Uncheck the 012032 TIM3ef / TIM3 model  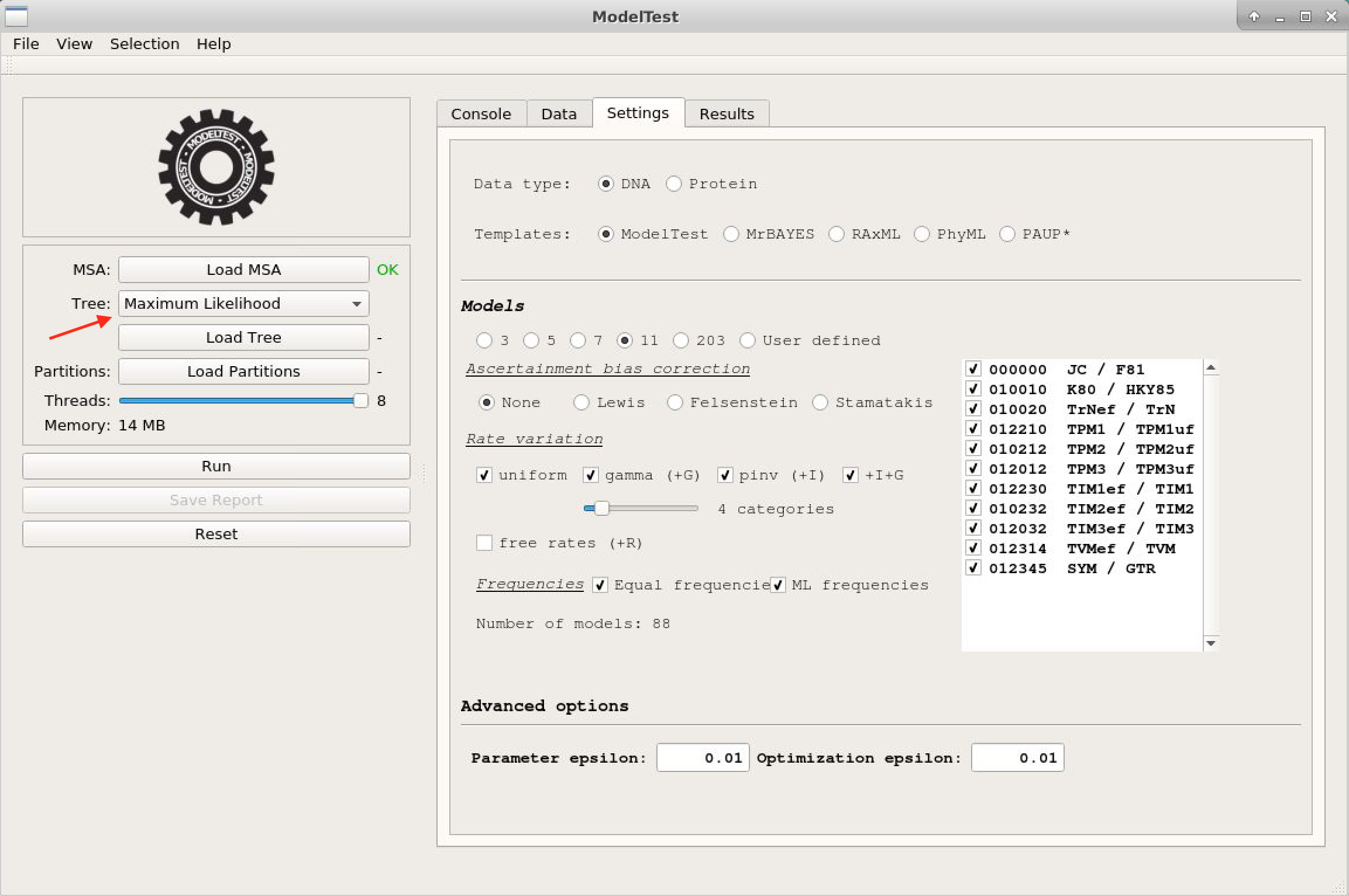pos(973,528)
